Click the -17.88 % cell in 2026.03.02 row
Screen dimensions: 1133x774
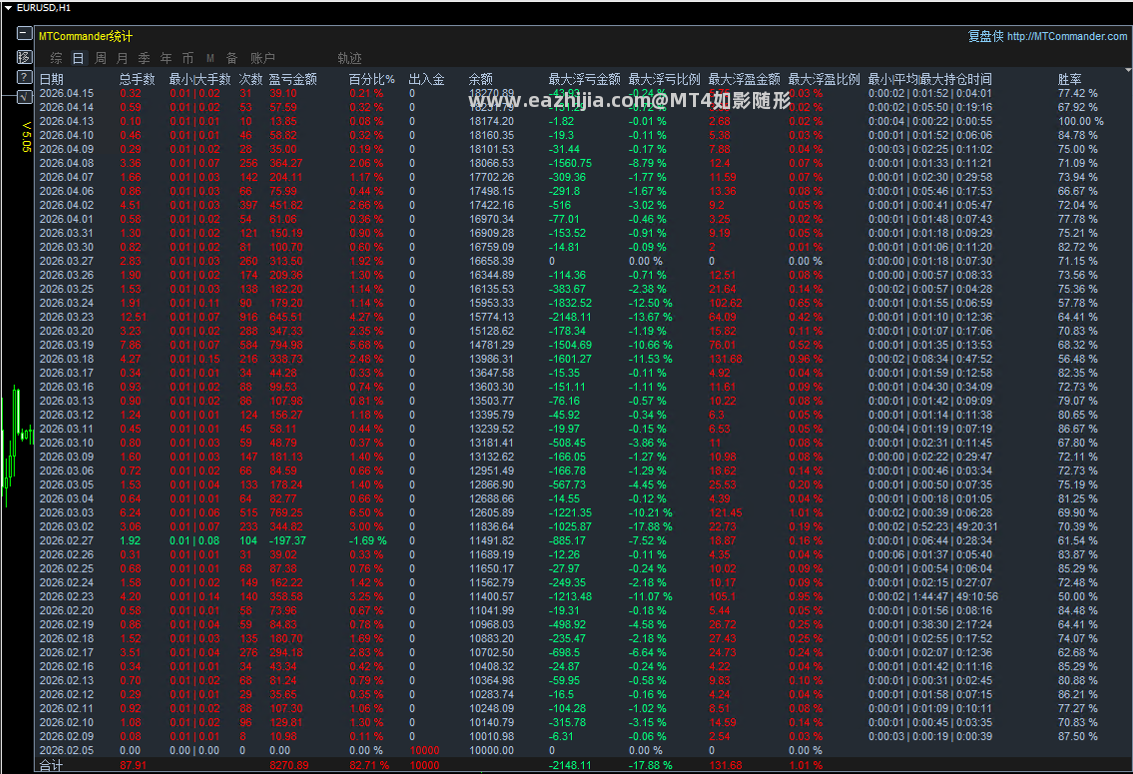pyautogui.click(x=650, y=527)
